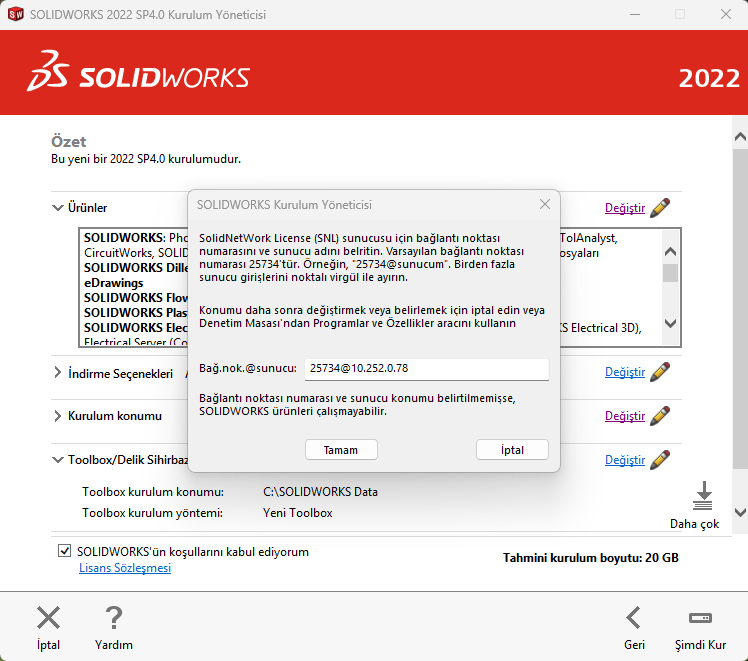Click Değiştir link for Kurulum konumu
Image resolution: width=748 pixels, height=661 pixels.
click(624, 416)
